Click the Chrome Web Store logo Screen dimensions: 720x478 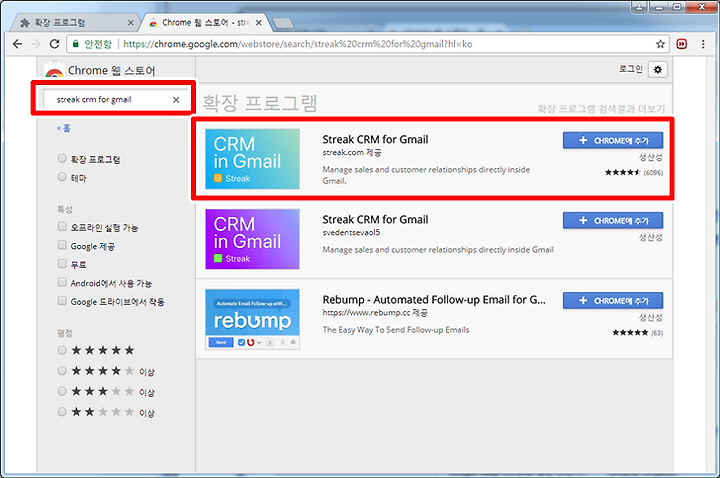(x=54, y=71)
